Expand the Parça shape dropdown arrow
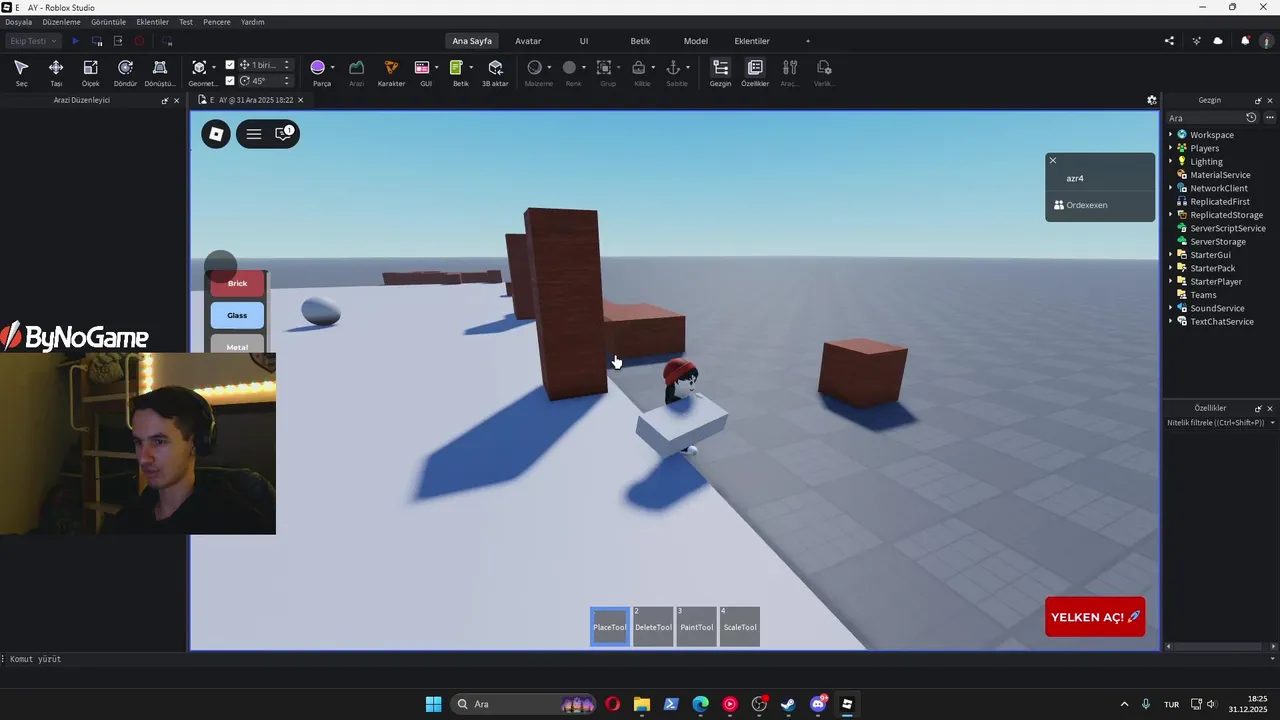This screenshot has width=1280, height=720. (333, 68)
